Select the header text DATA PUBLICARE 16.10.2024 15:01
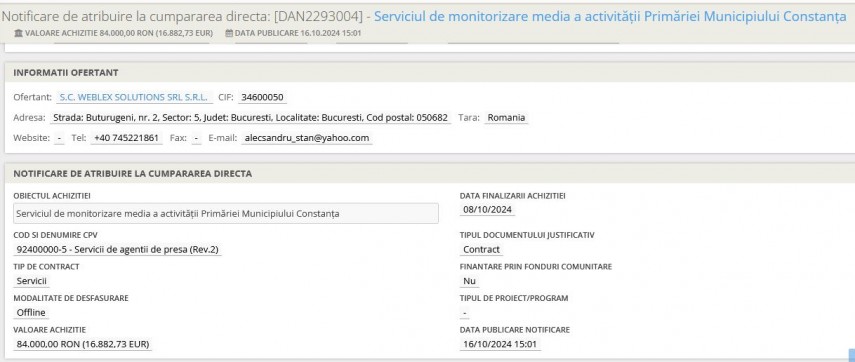This screenshot has height=362, width=855. click(297, 33)
